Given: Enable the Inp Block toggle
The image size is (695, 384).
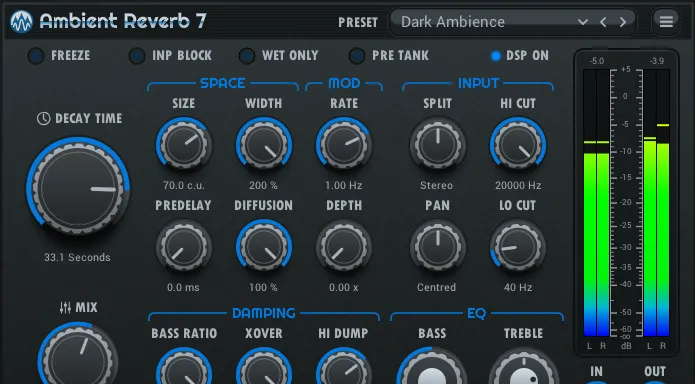Looking at the screenshot, I should (x=137, y=56).
